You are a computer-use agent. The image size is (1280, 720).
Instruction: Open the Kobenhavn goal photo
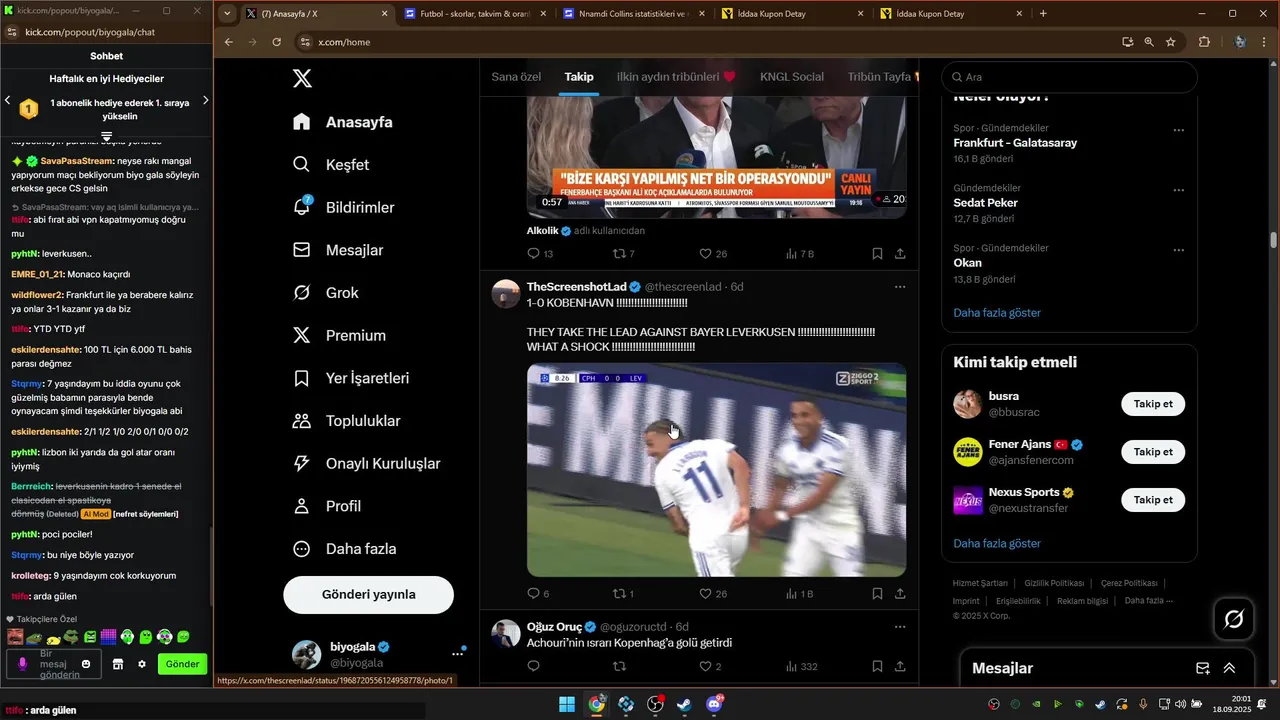click(x=716, y=470)
